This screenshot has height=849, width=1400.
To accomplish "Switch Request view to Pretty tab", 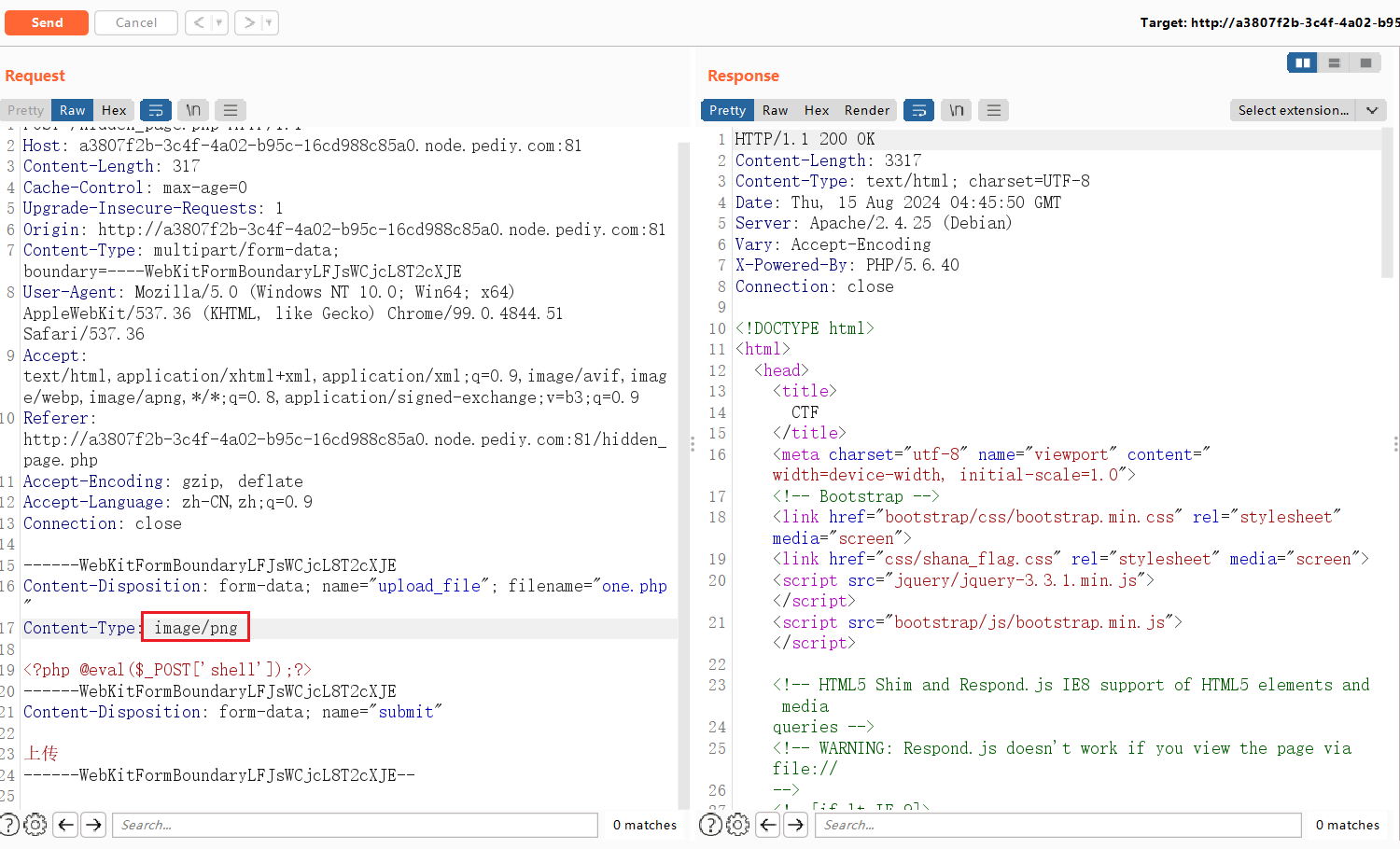I will coord(26,110).
